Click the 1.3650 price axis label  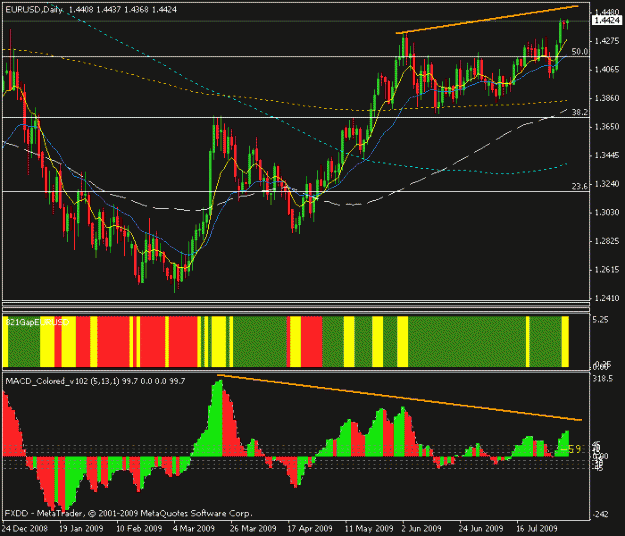pos(607,127)
